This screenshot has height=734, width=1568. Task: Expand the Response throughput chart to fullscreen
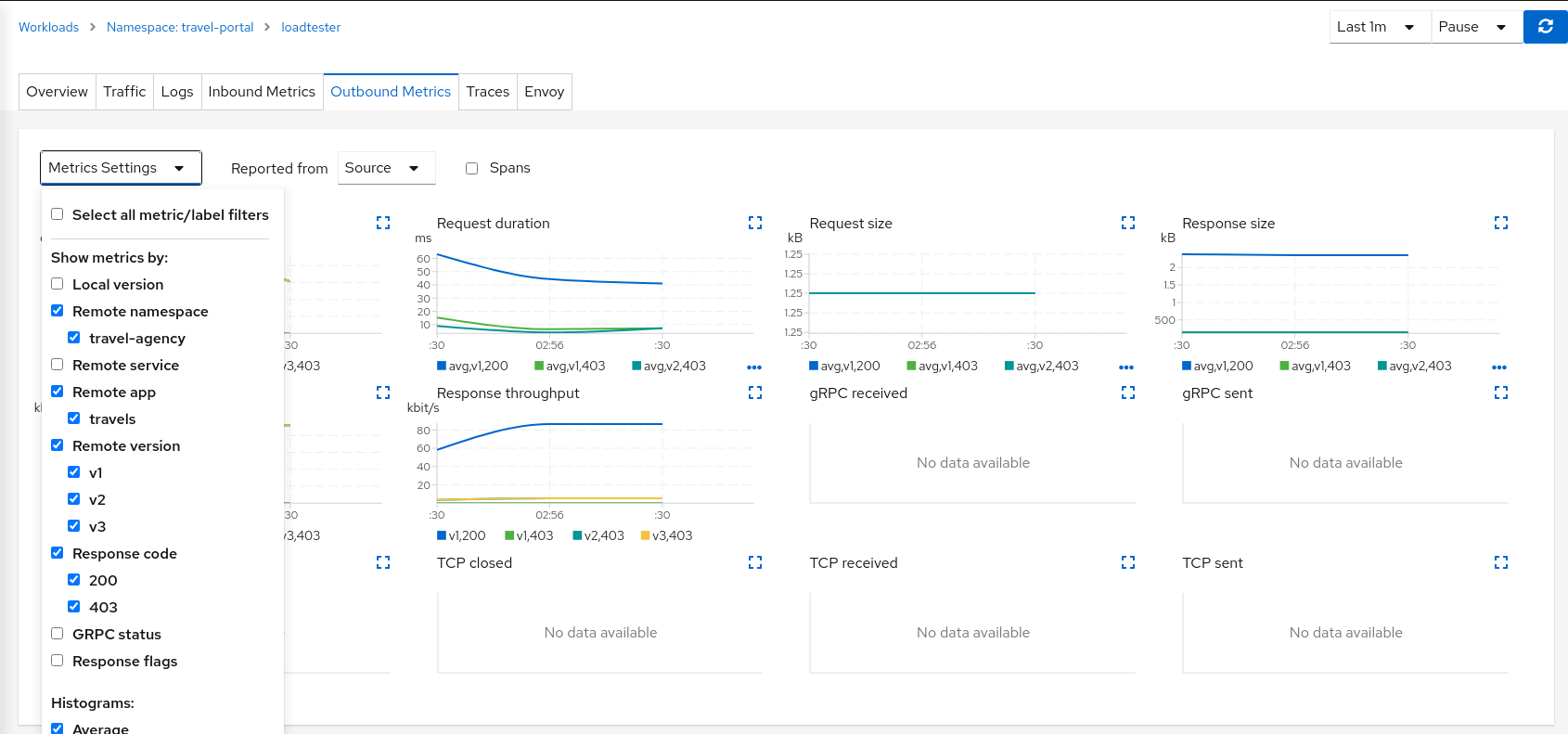755,393
